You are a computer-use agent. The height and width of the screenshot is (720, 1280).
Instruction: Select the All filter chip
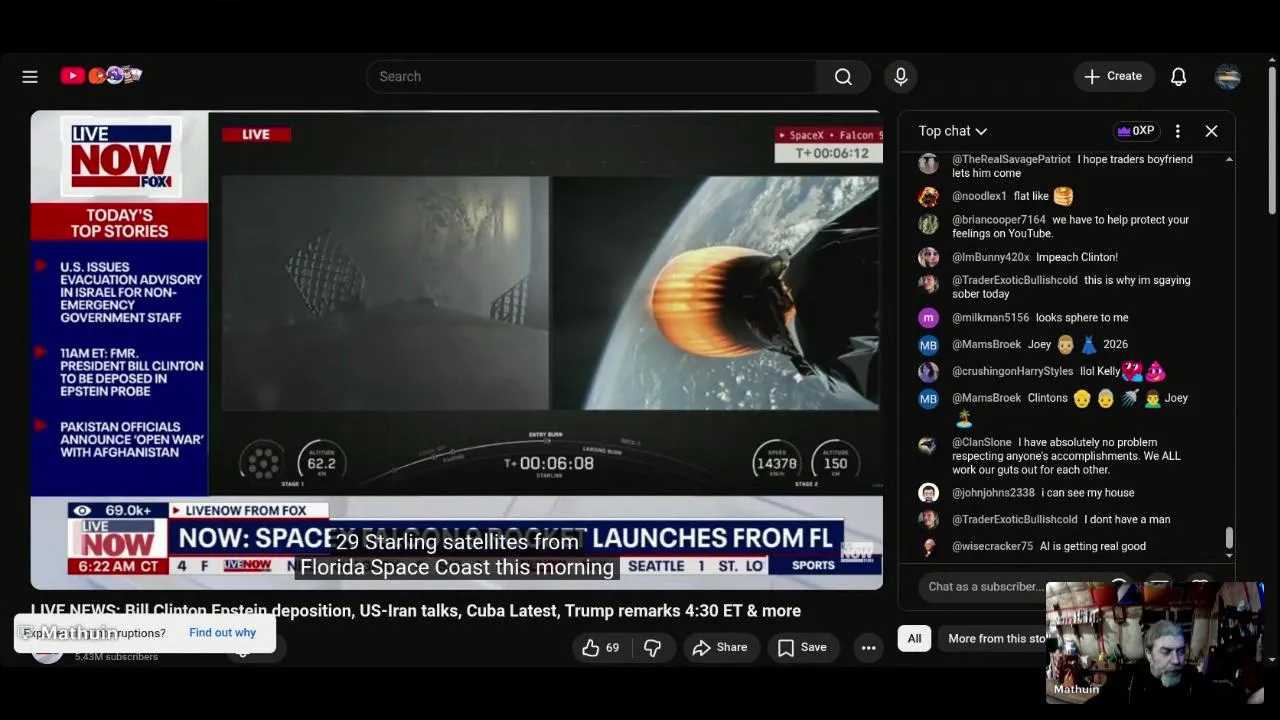(x=914, y=639)
